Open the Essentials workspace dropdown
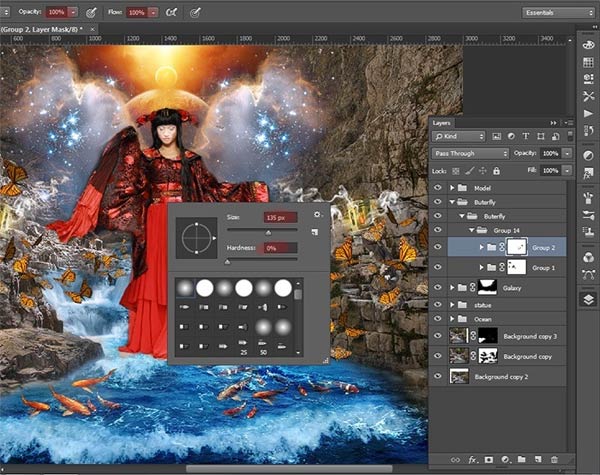Screen dimensions: 600x475 click(558, 13)
